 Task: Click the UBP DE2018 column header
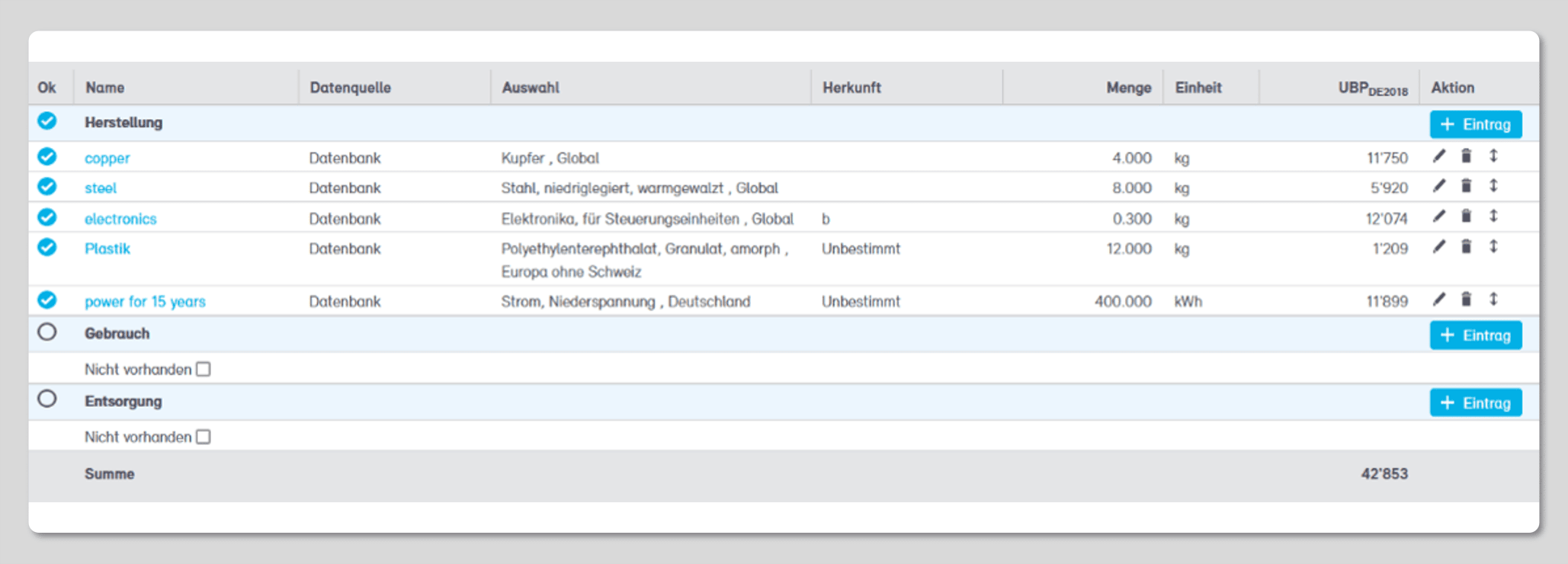[x=1373, y=88]
